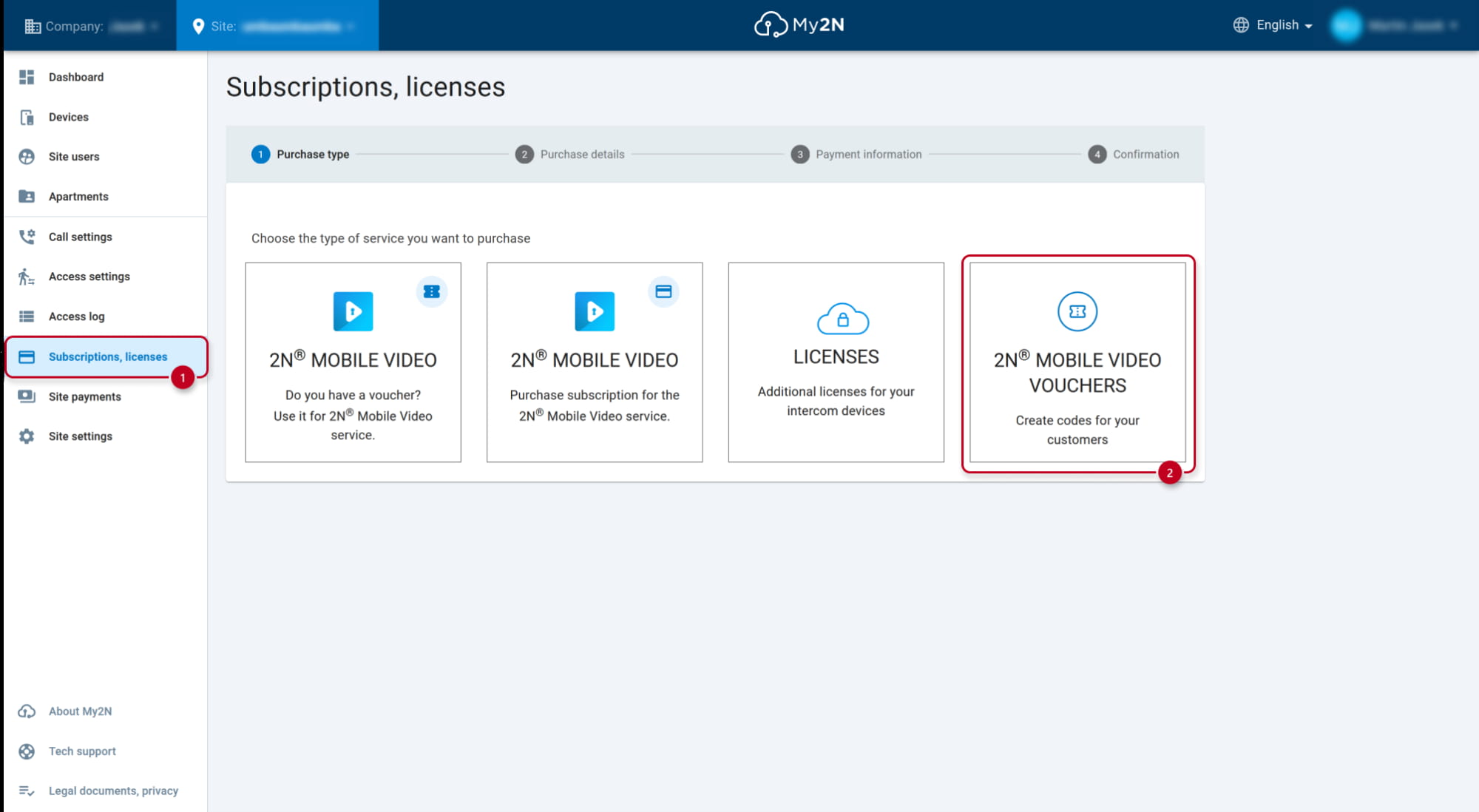The height and width of the screenshot is (812, 1479).
Task: Open Legal documents, privacy link
Action: 105,791
